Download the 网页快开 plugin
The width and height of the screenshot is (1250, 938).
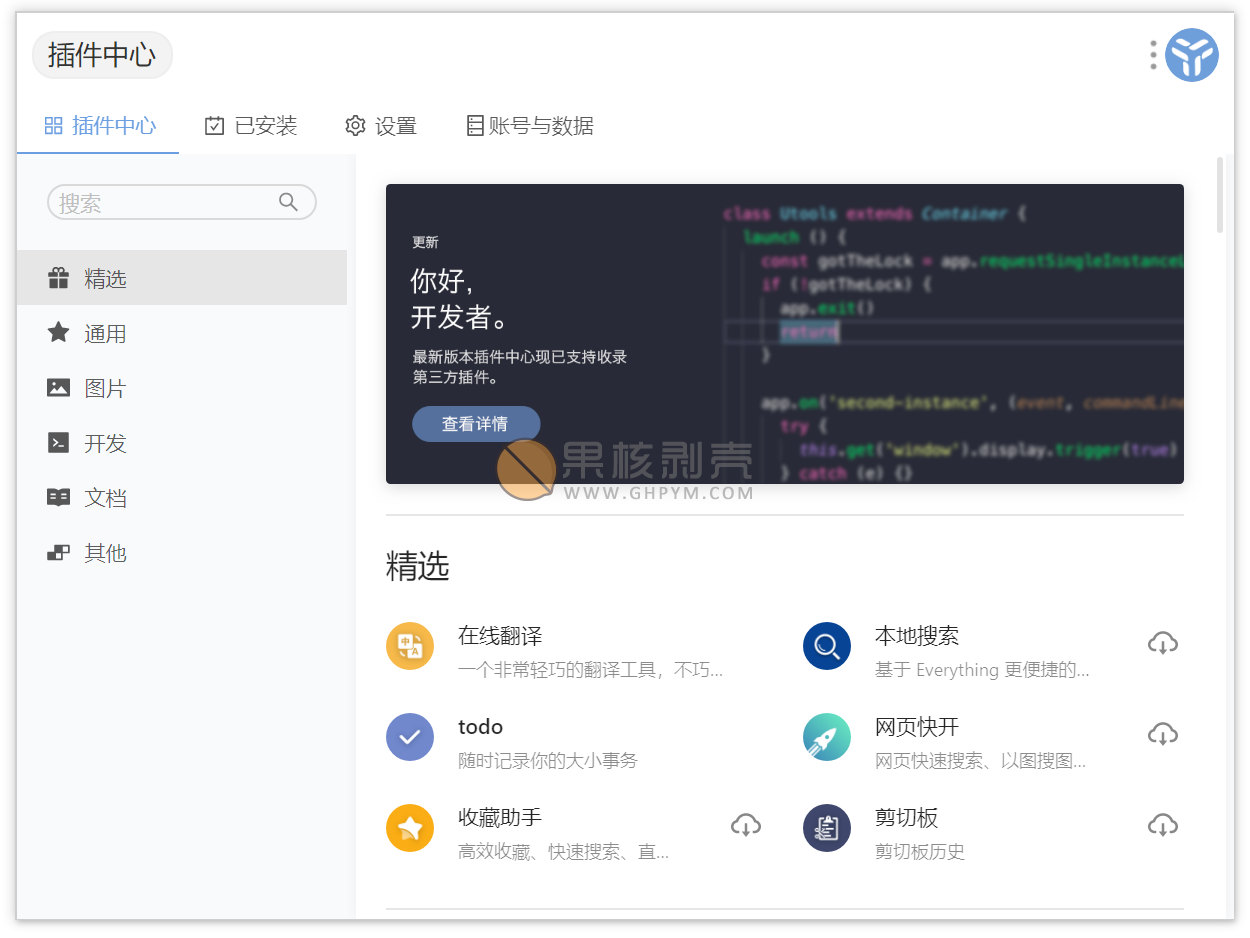(x=1162, y=734)
